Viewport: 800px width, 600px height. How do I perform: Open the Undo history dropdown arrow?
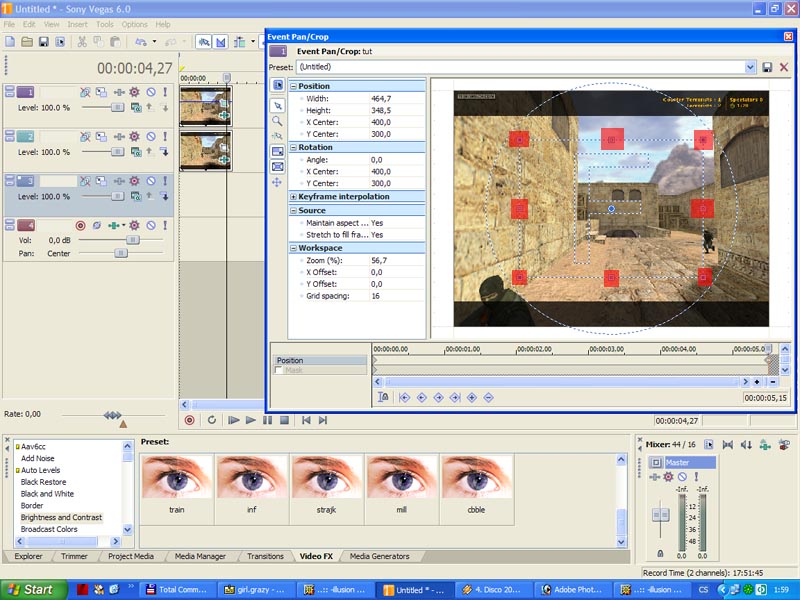[x=154, y=42]
